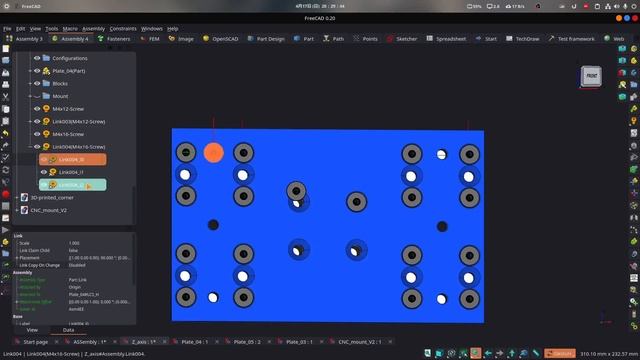This screenshot has height=360, width=640.
Task: Open the Constraints menu
Action: [123, 29]
